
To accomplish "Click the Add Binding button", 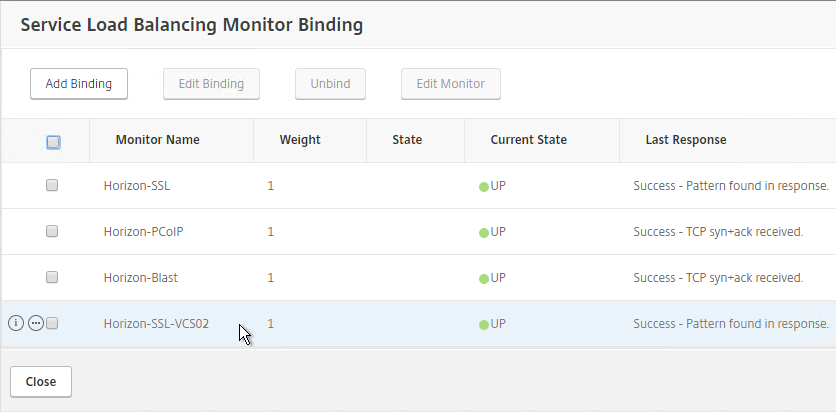I will [x=79, y=84].
